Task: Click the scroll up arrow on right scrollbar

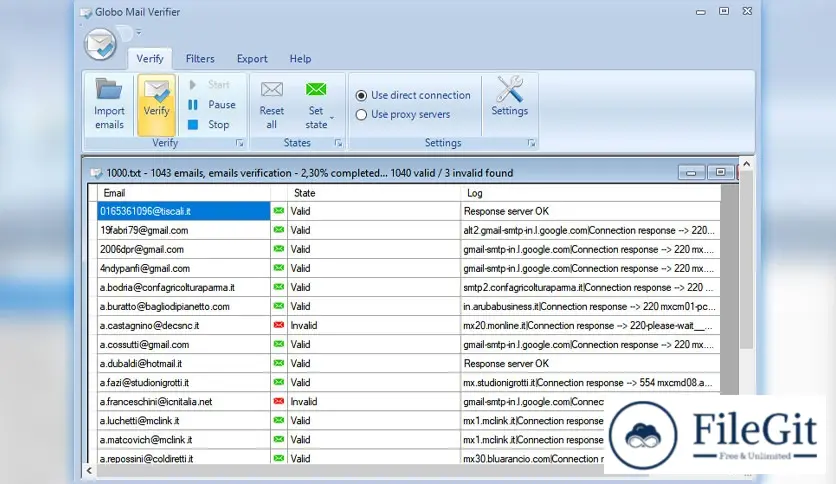Action: pos(746,164)
